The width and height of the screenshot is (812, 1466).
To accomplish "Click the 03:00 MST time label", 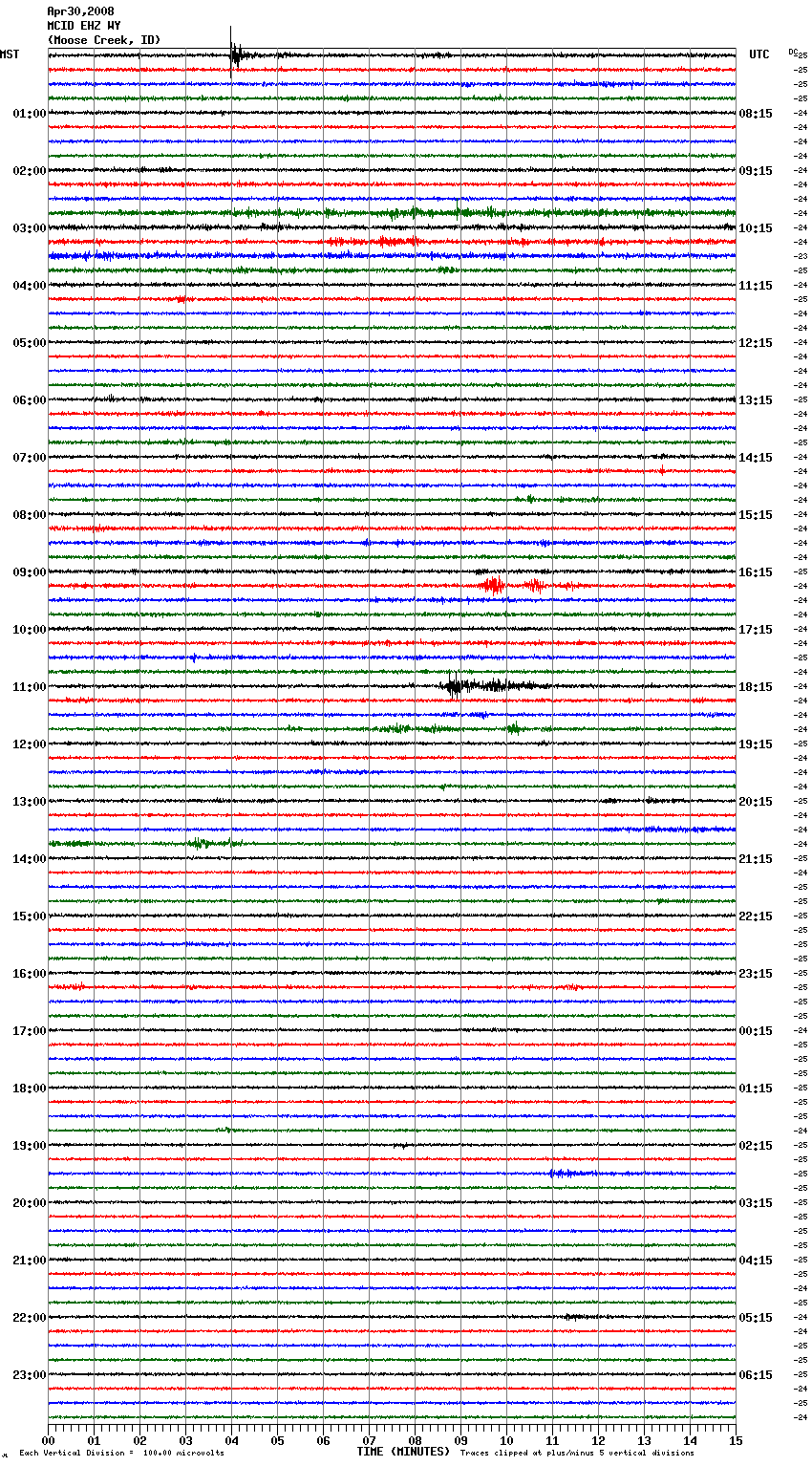I will [x=30, y=228].
